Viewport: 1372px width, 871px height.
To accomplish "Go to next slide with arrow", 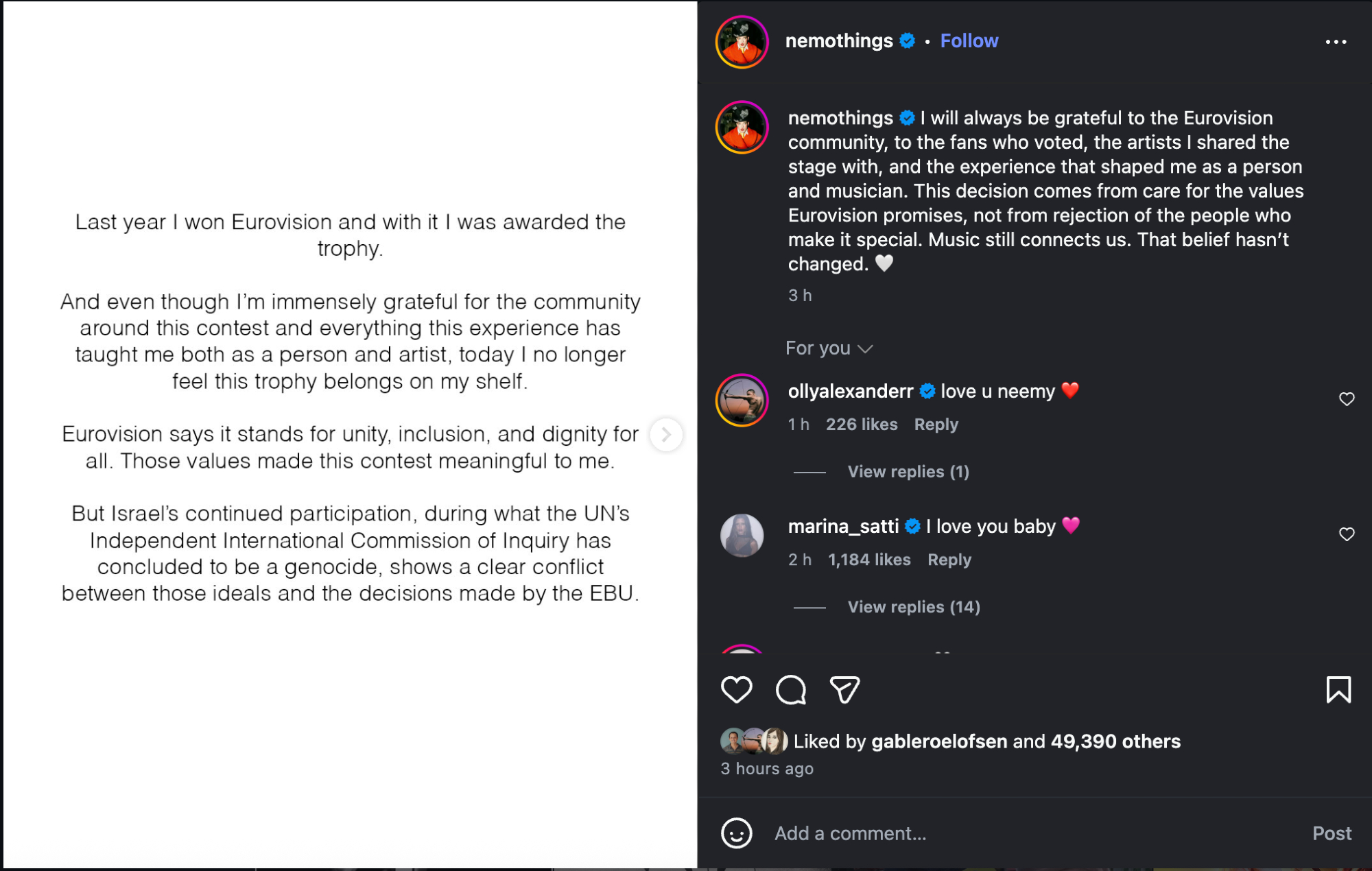I will tap(665, 434).
